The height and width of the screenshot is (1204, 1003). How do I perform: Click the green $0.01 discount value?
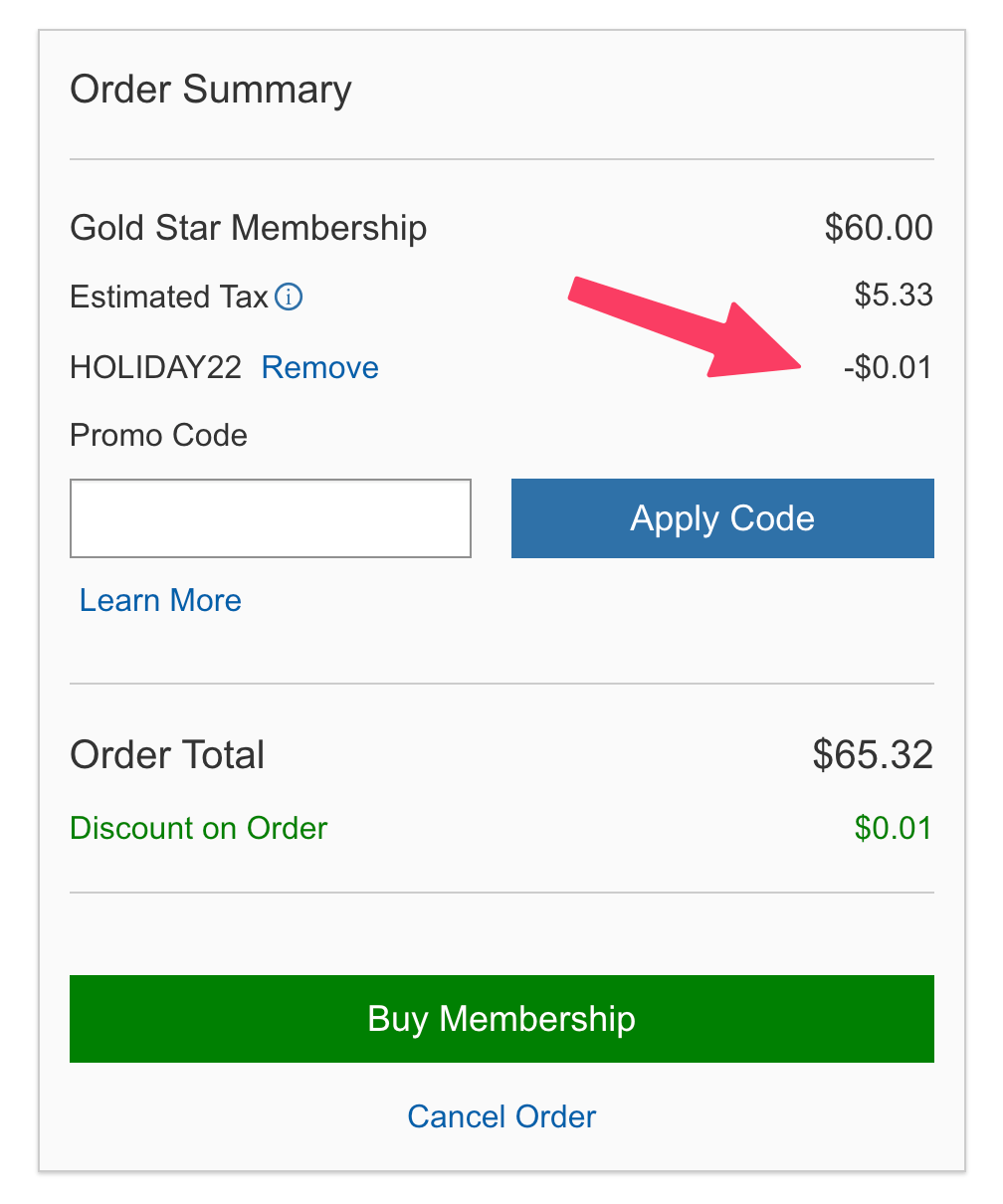(893, 828)
